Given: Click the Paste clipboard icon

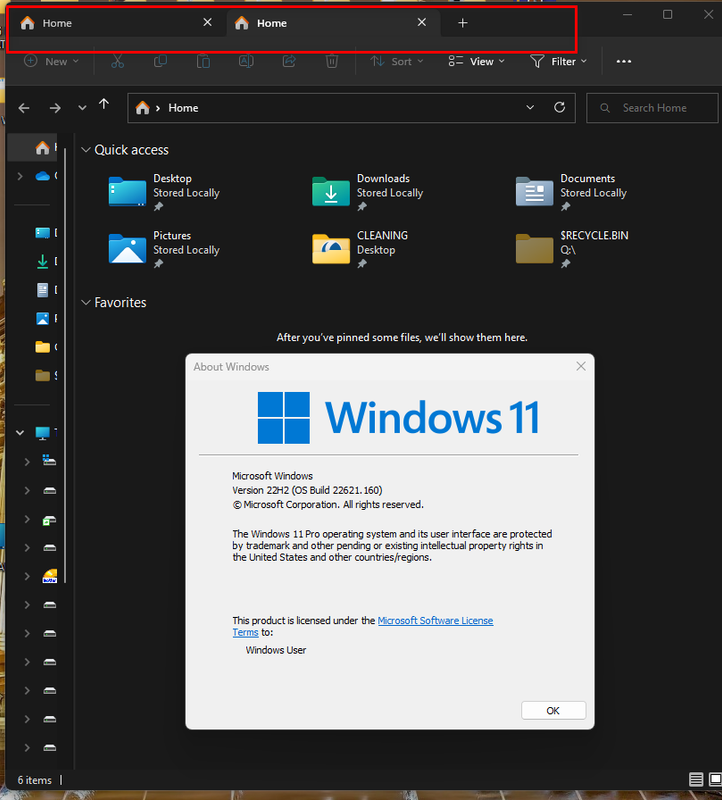Looking at the screenshot, I should point(203,61).
